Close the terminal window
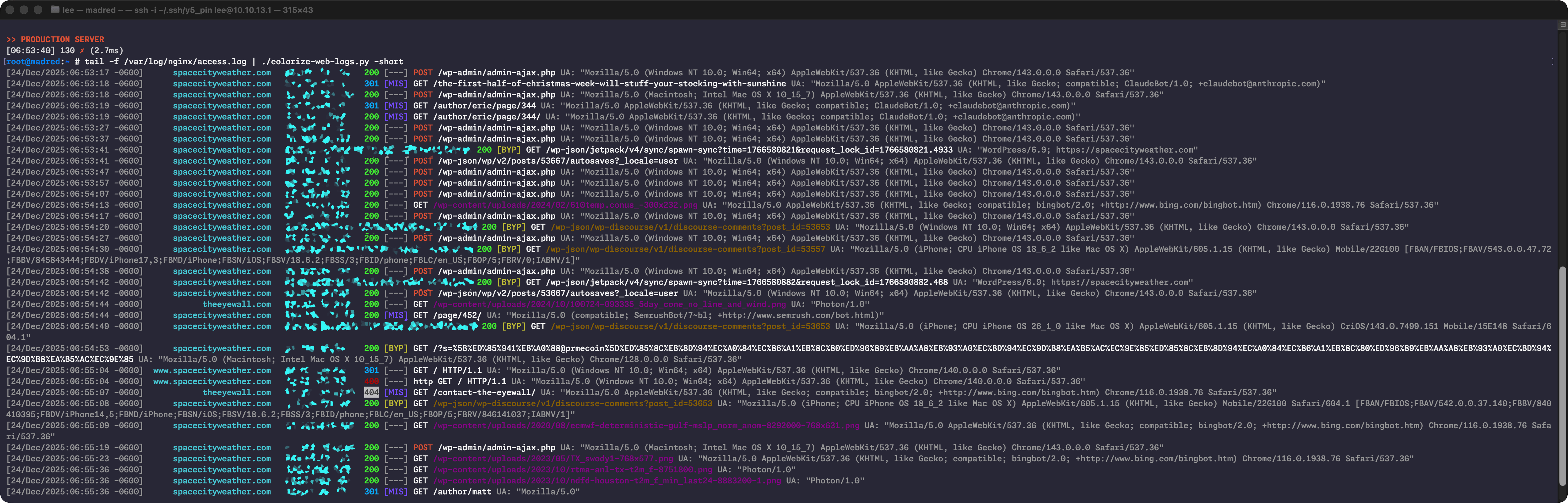This screenshot has height=503, width=1568. coord(10,10)
